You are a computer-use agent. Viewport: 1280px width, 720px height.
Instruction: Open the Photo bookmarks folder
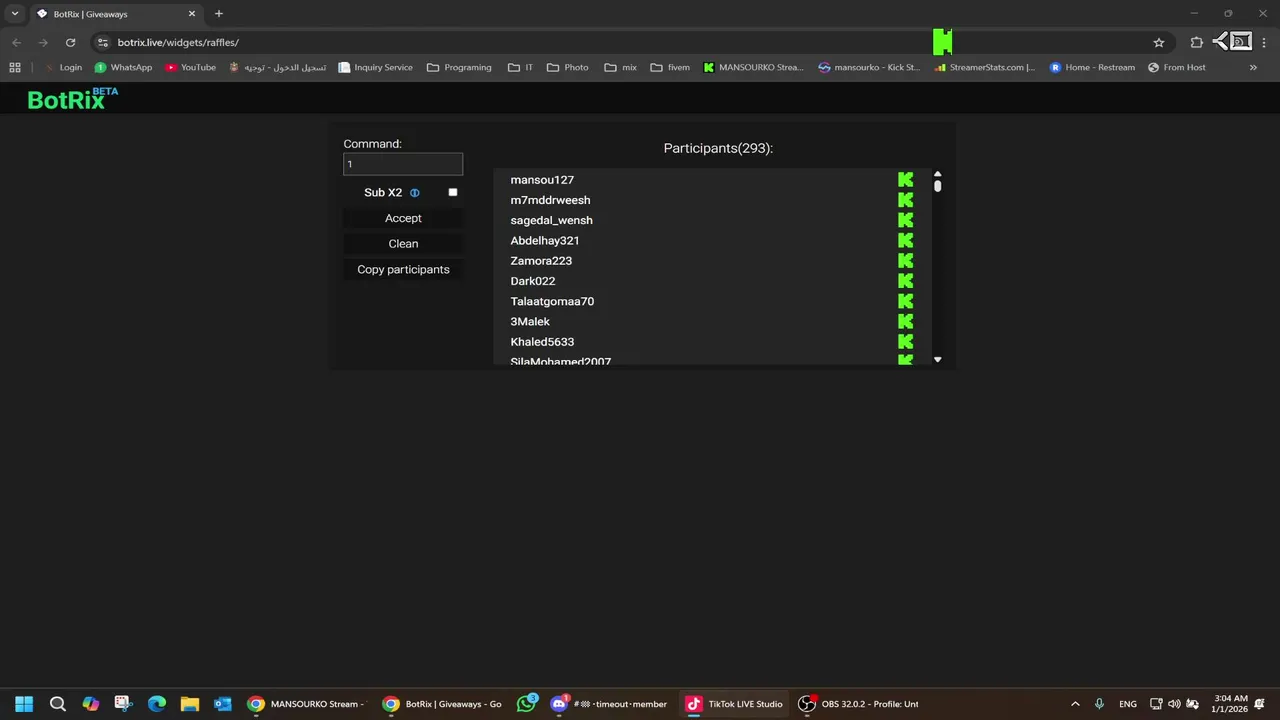click(x=568, y=68)
